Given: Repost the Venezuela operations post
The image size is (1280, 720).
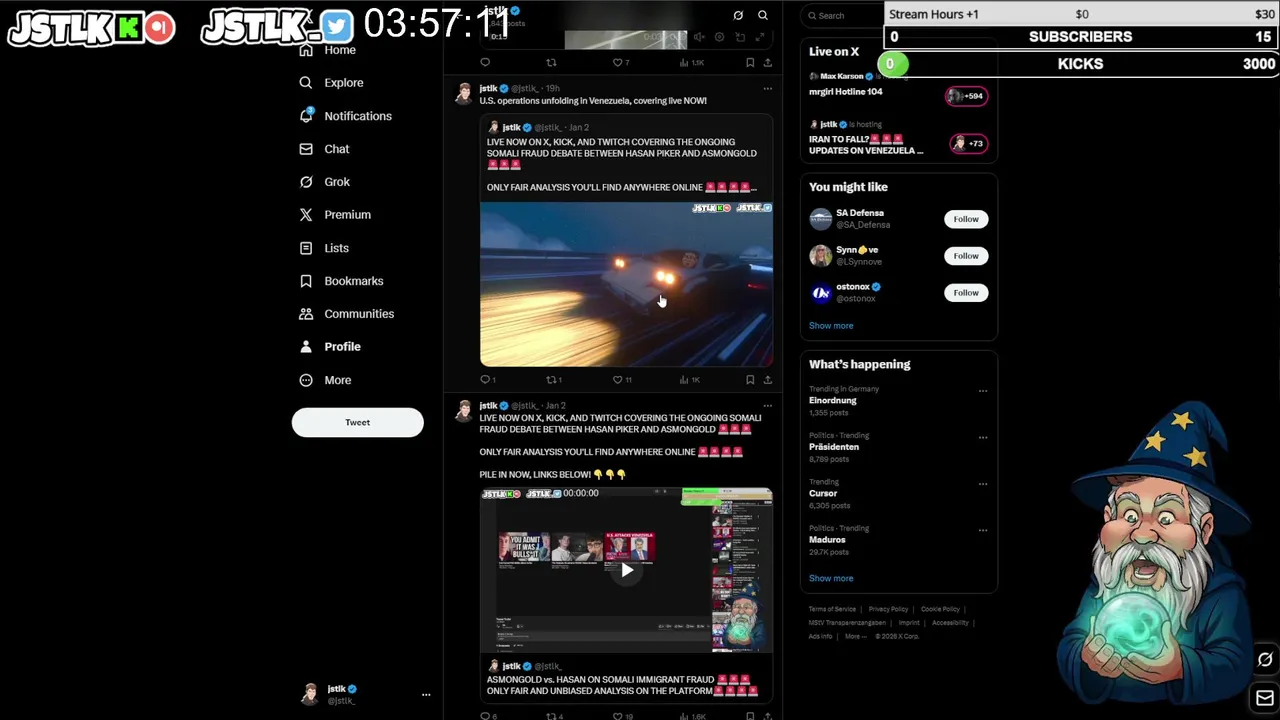Looking at the screenshot, I should point(553,380).
